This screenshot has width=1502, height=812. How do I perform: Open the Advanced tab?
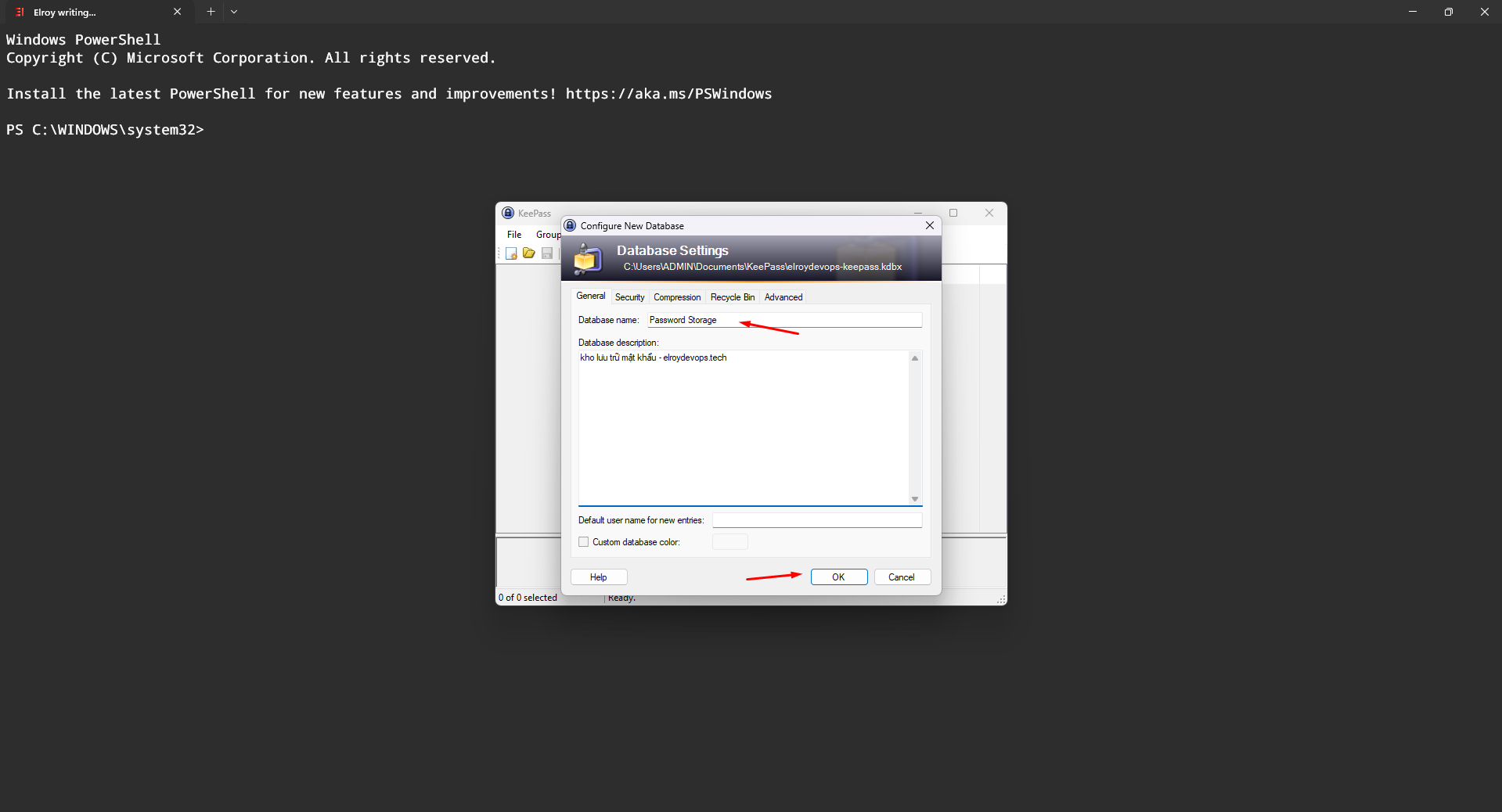[x=783, y=297]
